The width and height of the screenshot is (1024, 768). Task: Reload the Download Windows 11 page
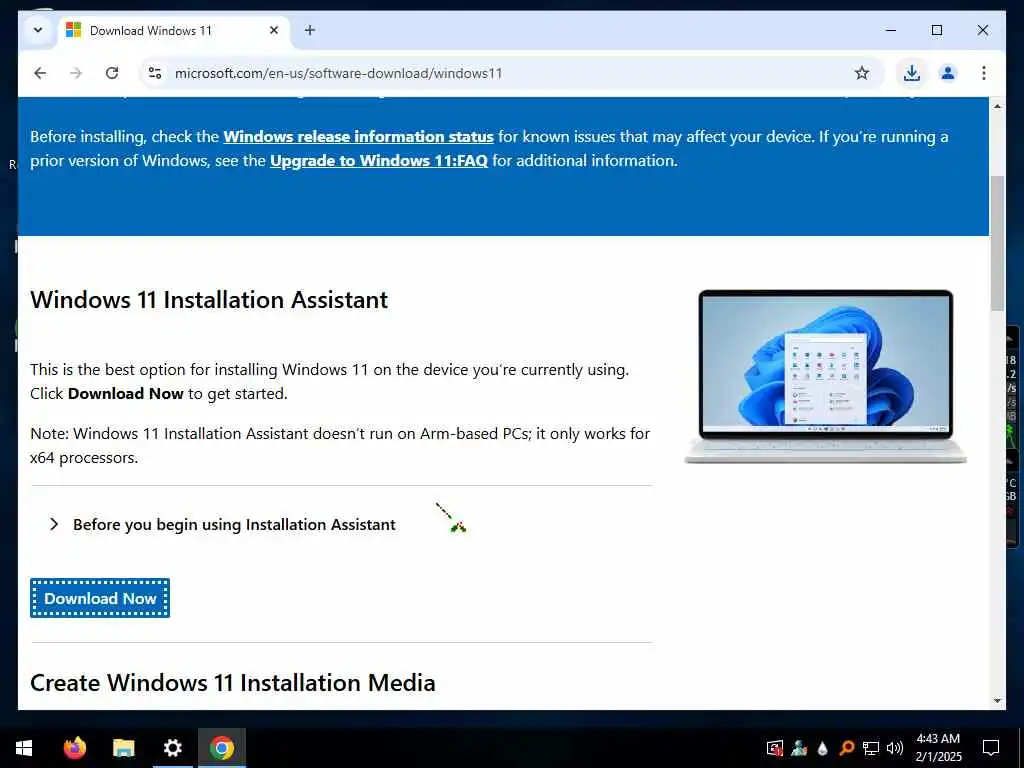(x=112, y=73)
